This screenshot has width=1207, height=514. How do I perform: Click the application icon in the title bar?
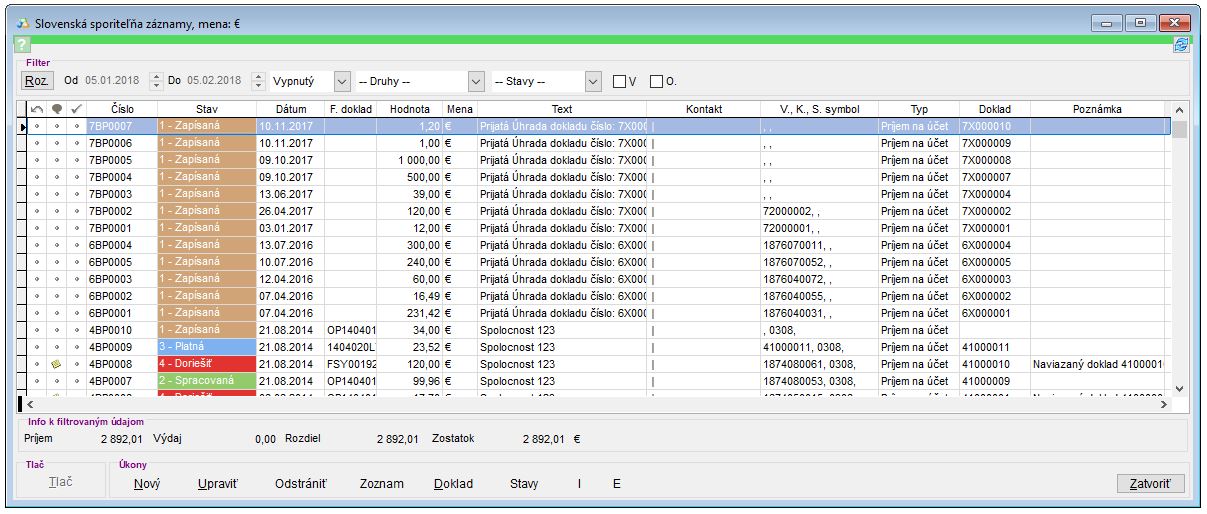coord(22,22)
